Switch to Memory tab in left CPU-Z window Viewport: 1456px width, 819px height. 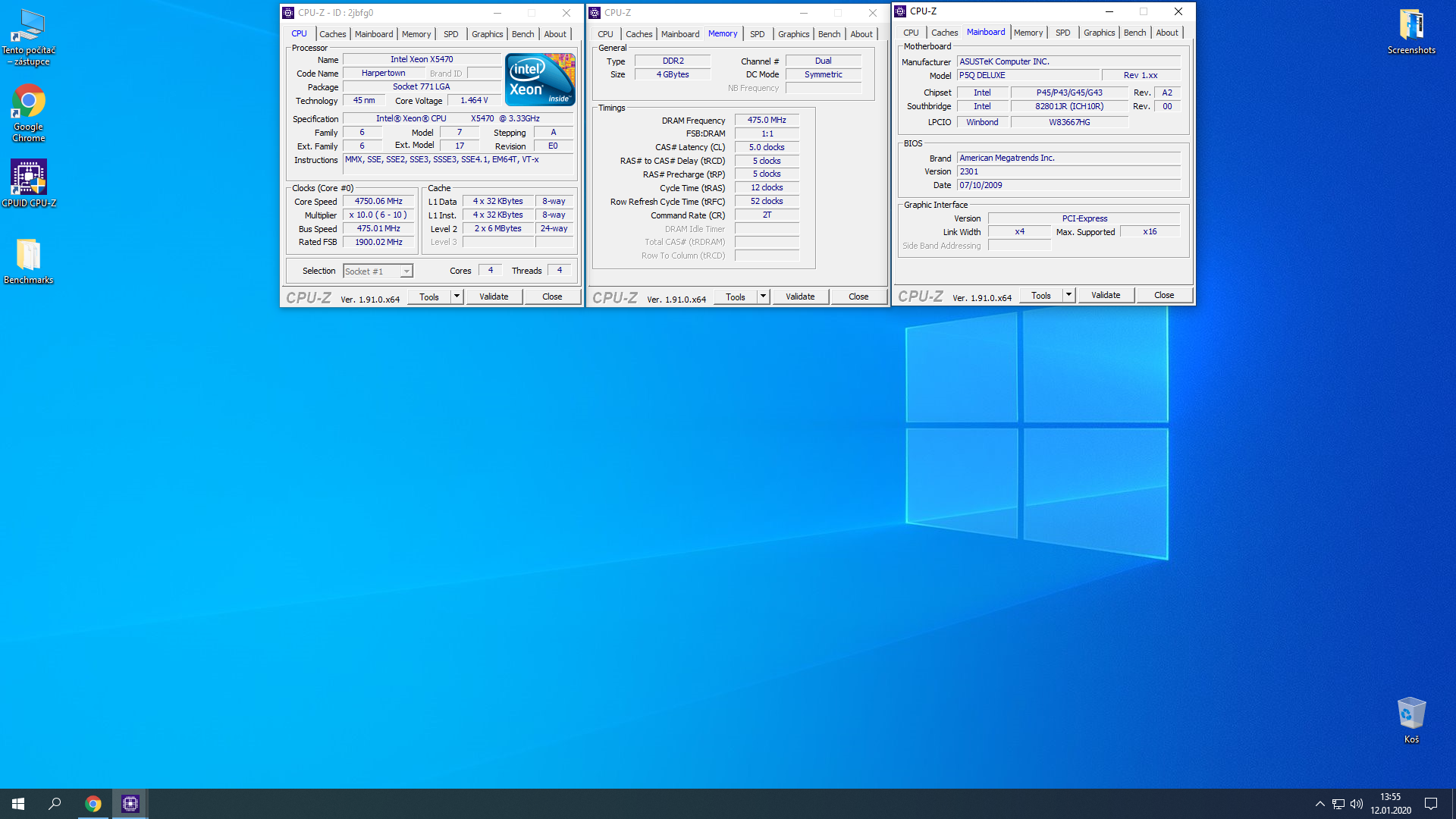[x=416, y=34]
